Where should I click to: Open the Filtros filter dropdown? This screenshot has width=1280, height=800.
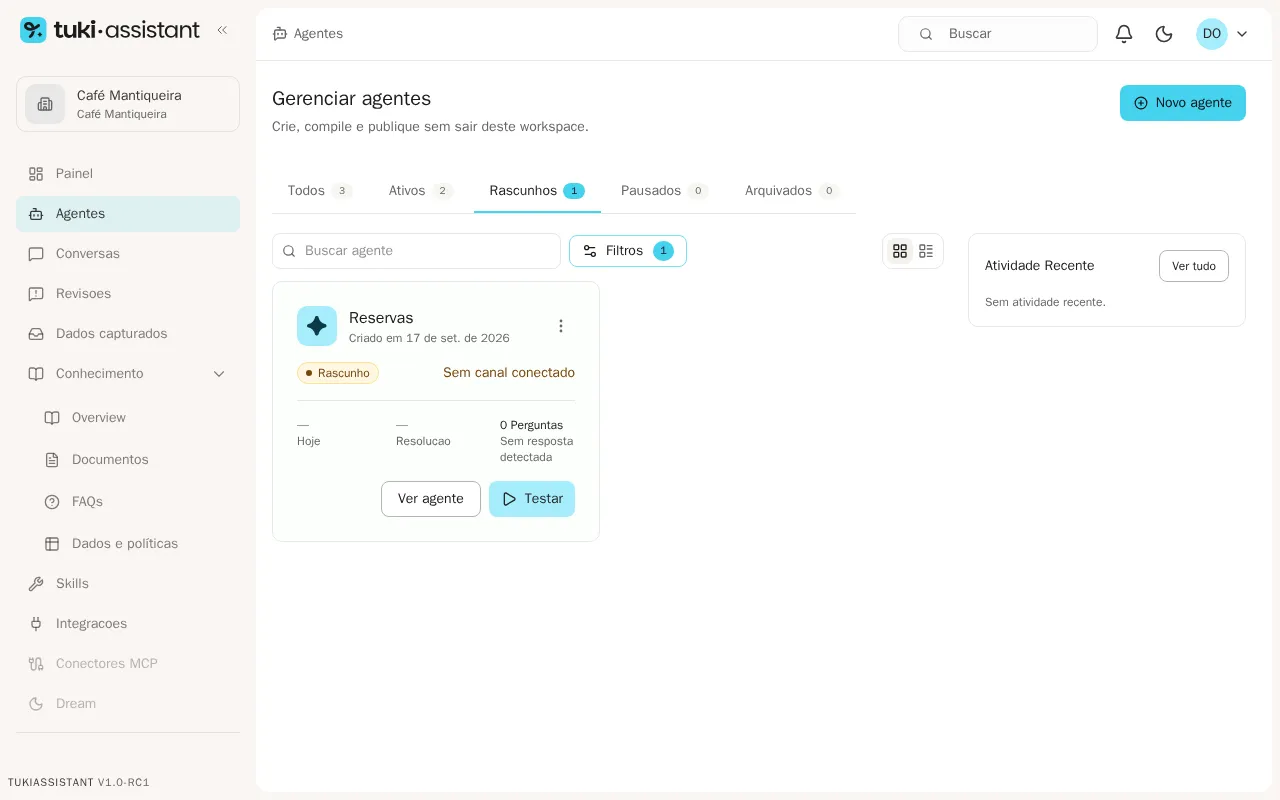[628, 251]
